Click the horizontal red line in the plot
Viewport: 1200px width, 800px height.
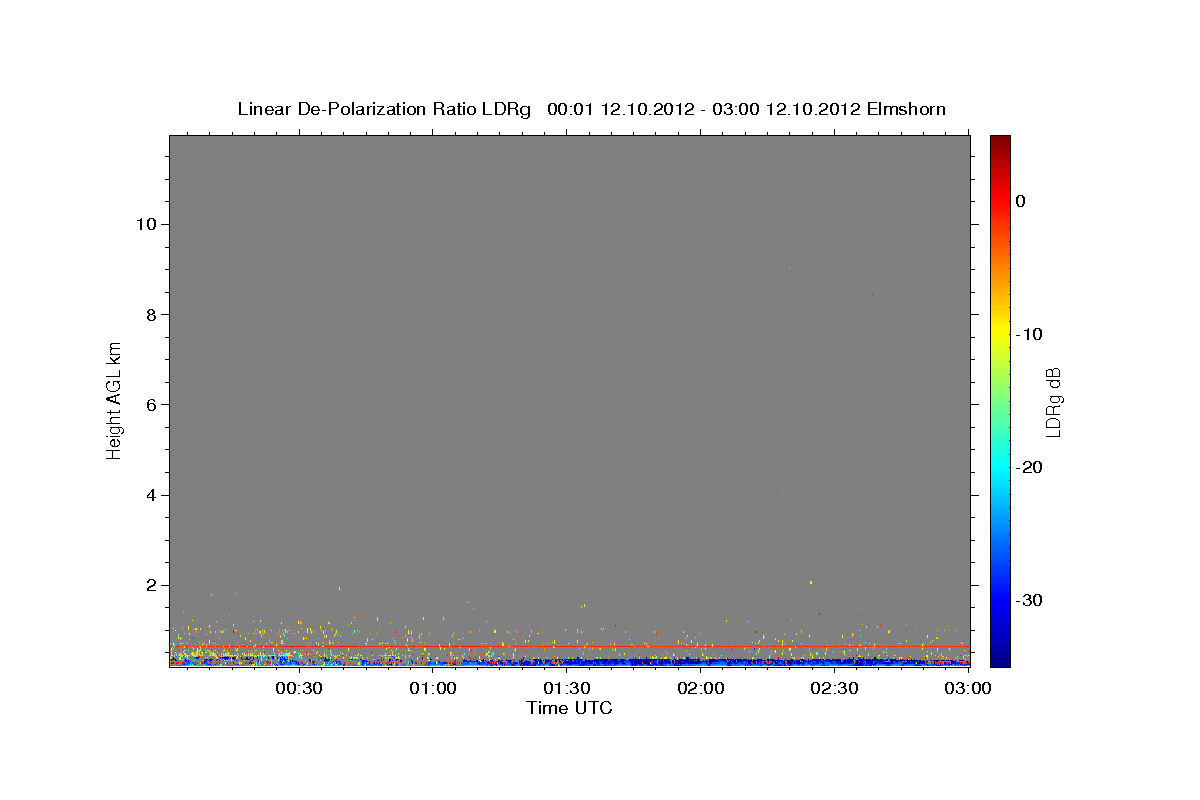click(x=569, y=646)
